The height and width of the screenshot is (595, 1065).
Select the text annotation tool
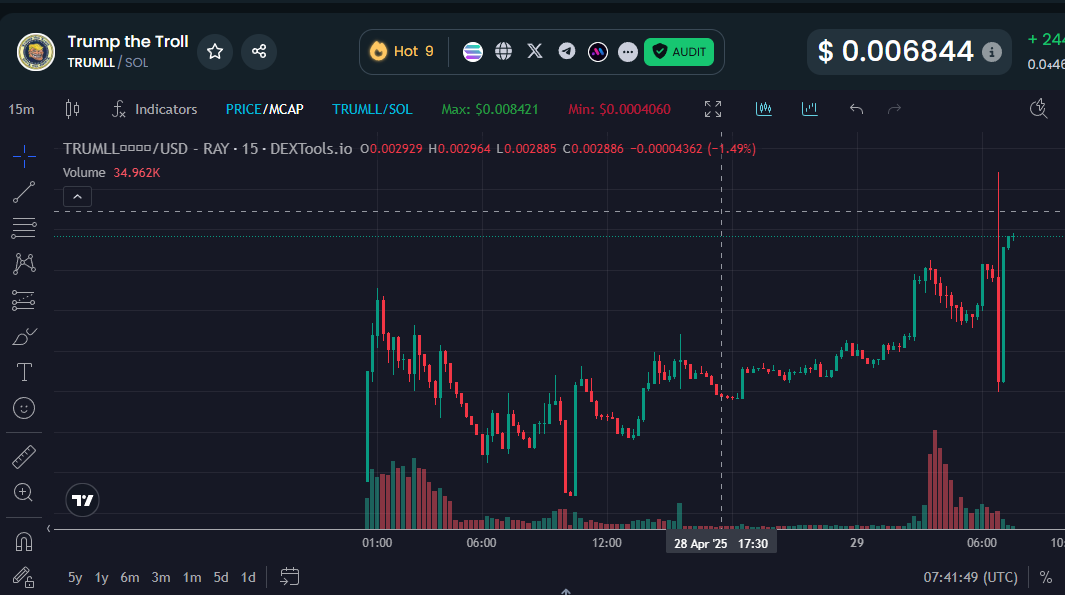click(24, 372)
